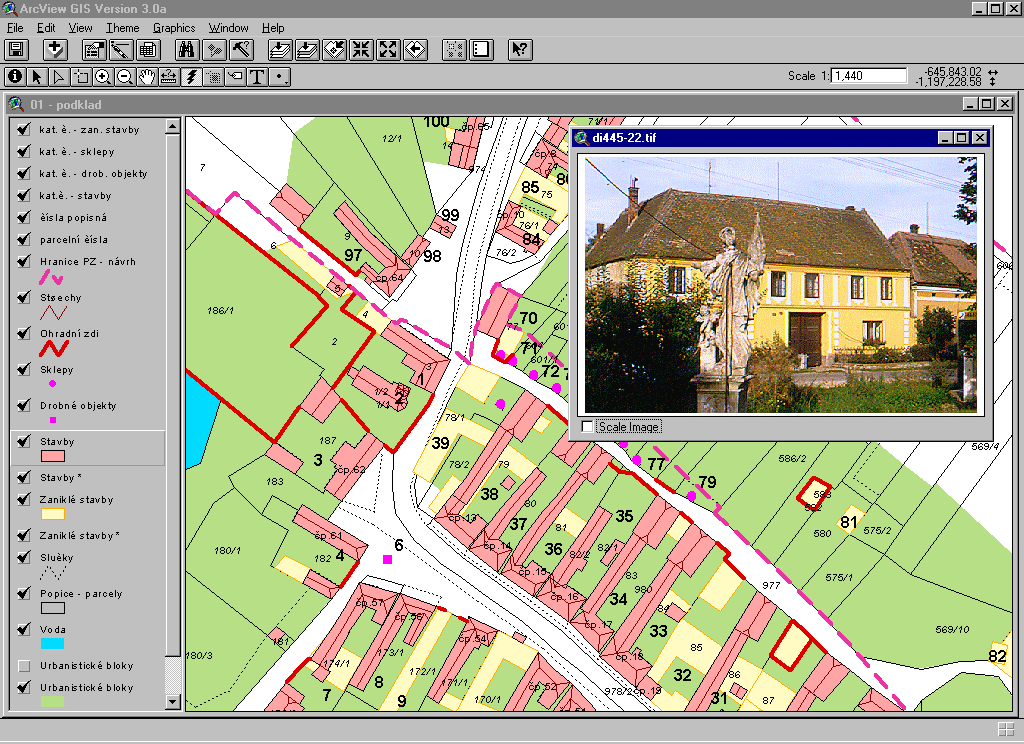
Task: Check the Scale Image box
Action: tap(587, 427)
